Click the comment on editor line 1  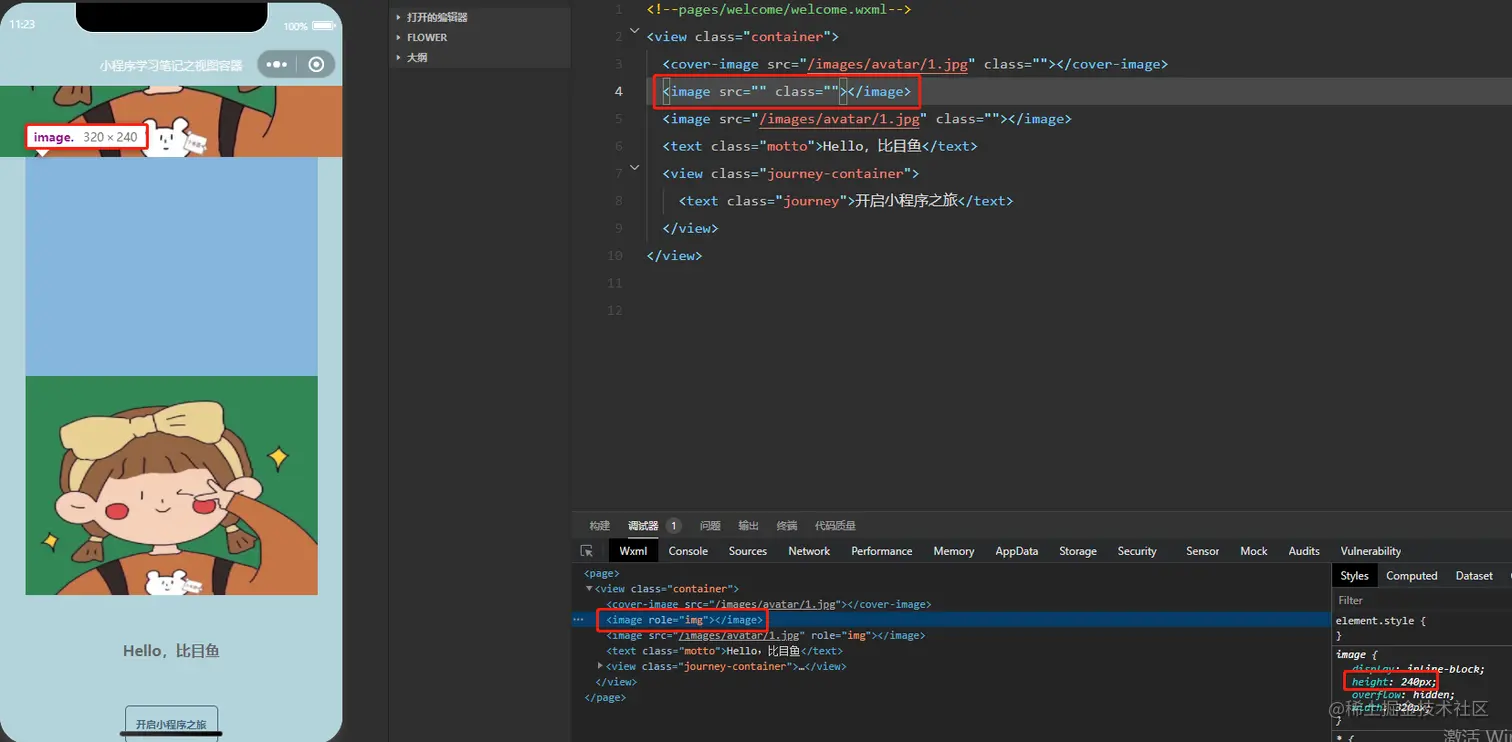tap(779, 9)
